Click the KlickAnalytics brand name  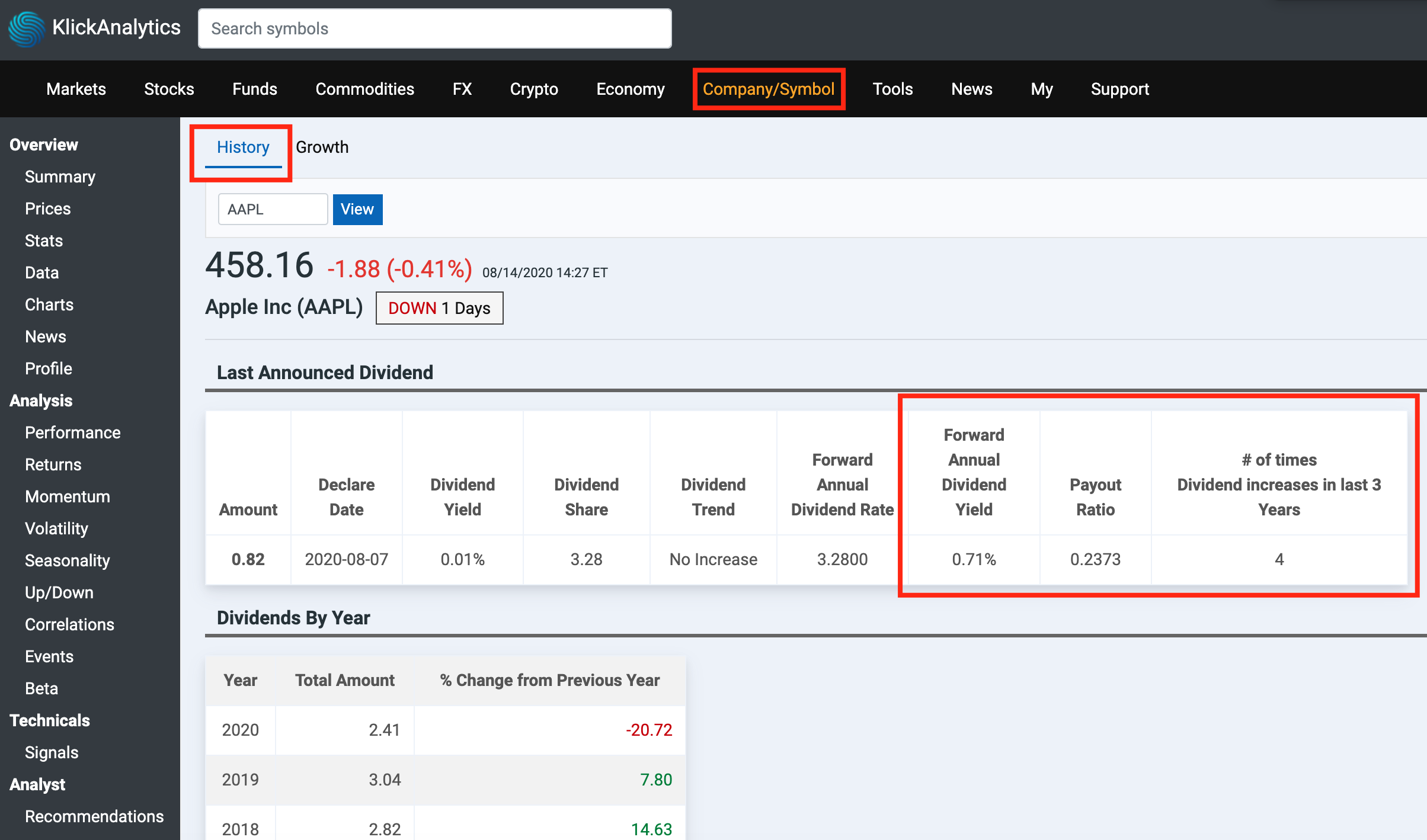(x=116, y=27)
